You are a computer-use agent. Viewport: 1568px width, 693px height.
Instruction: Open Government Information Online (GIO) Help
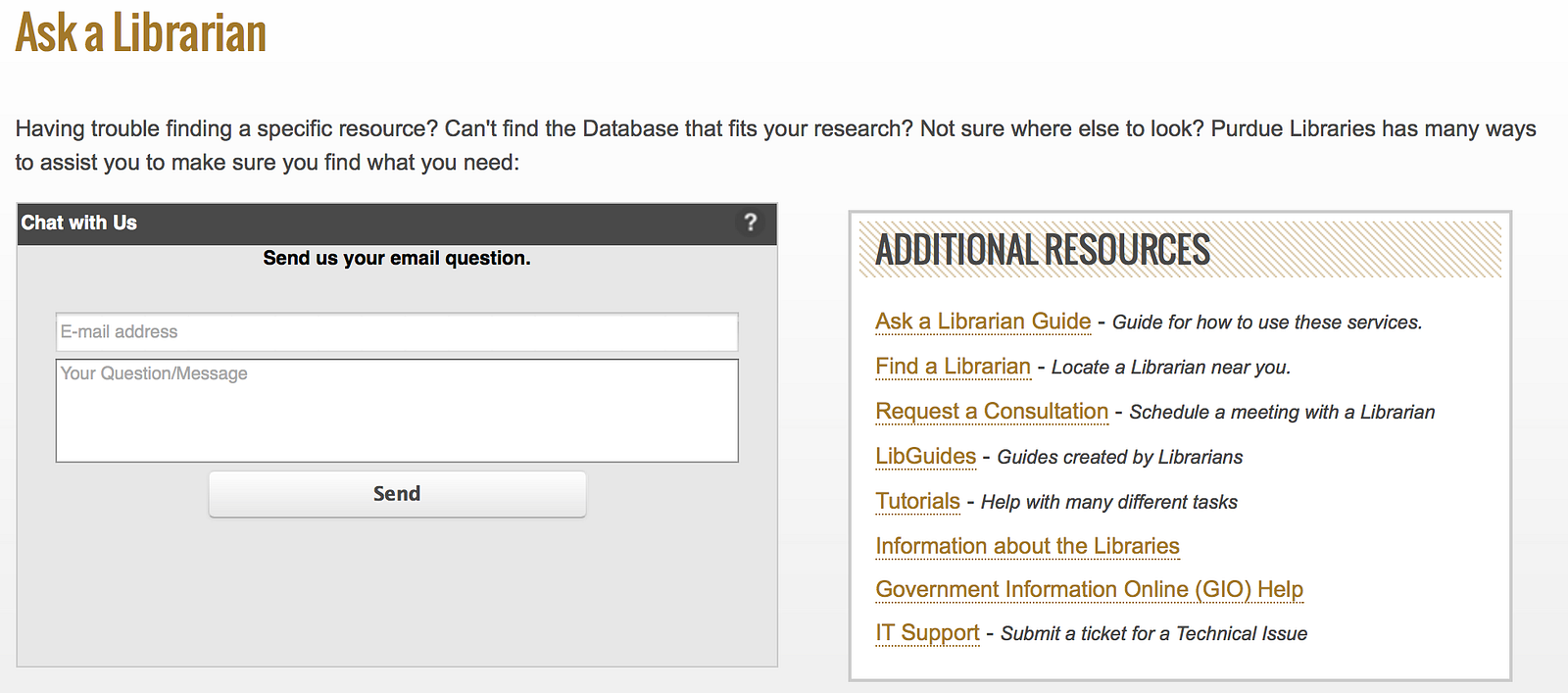(x=1089, y=589)
